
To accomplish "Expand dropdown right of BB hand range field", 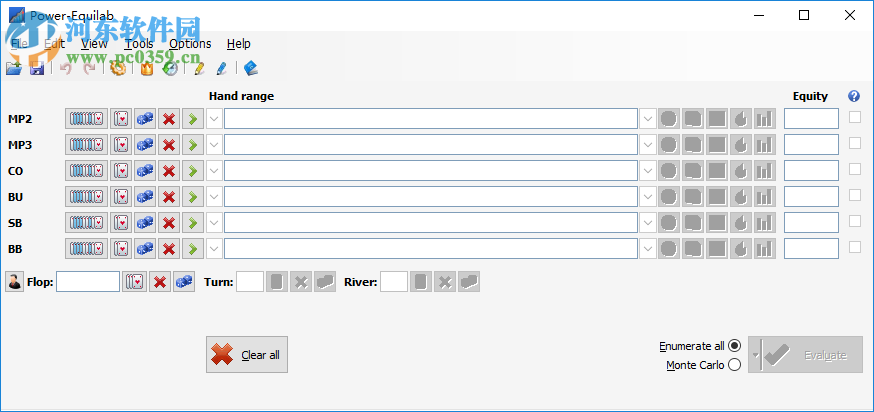I will [648, 249].
